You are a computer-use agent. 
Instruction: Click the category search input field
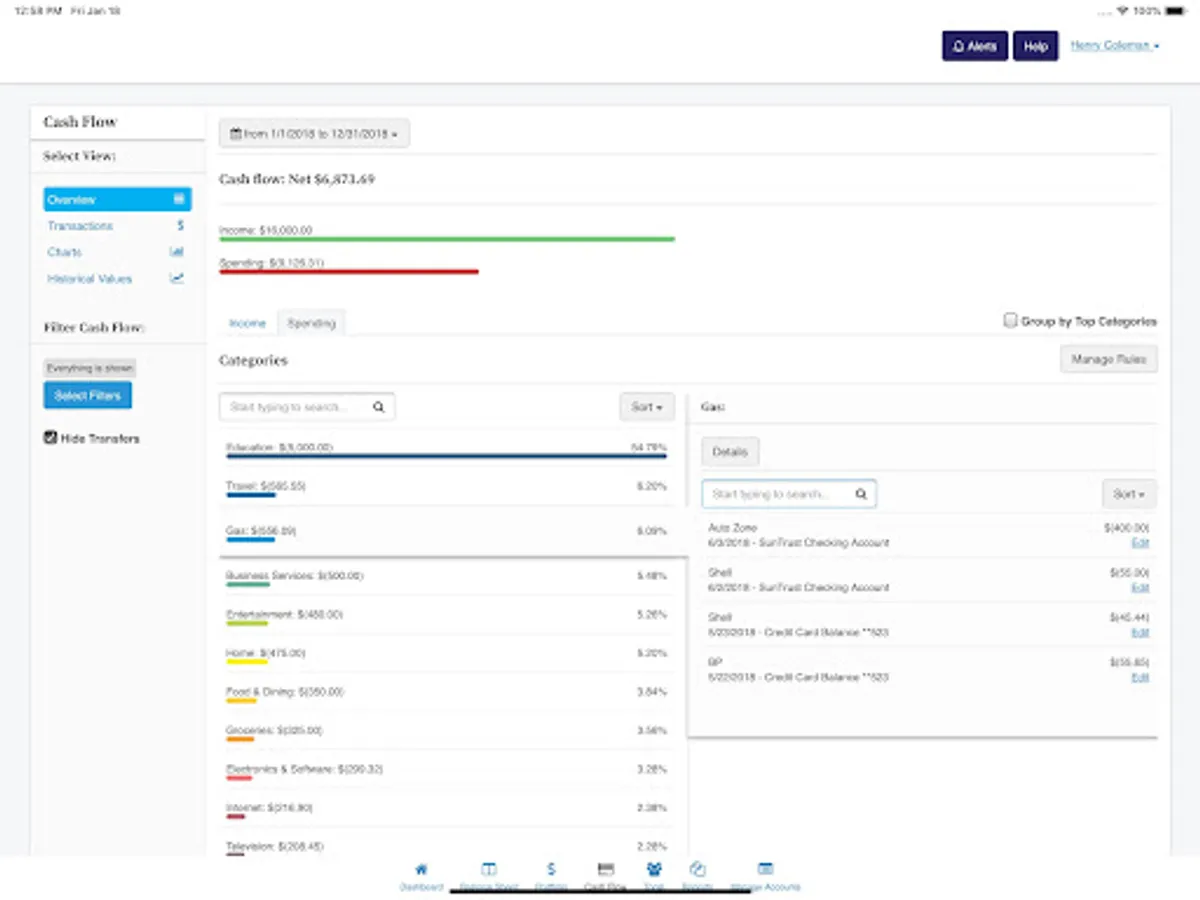[x=300, y=406]
